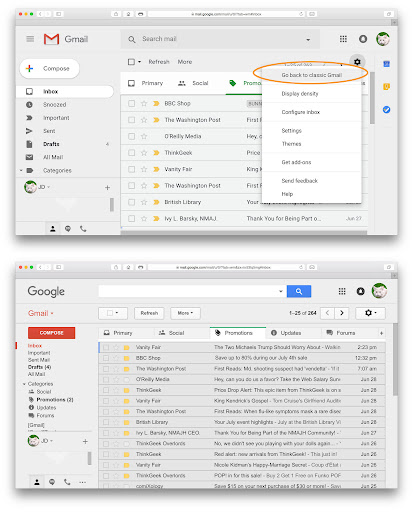This screenshot has width=413, height=512.
Task: Open select-all dropdown arrow in new Gmail toolbar
Action: coord(139,62)
